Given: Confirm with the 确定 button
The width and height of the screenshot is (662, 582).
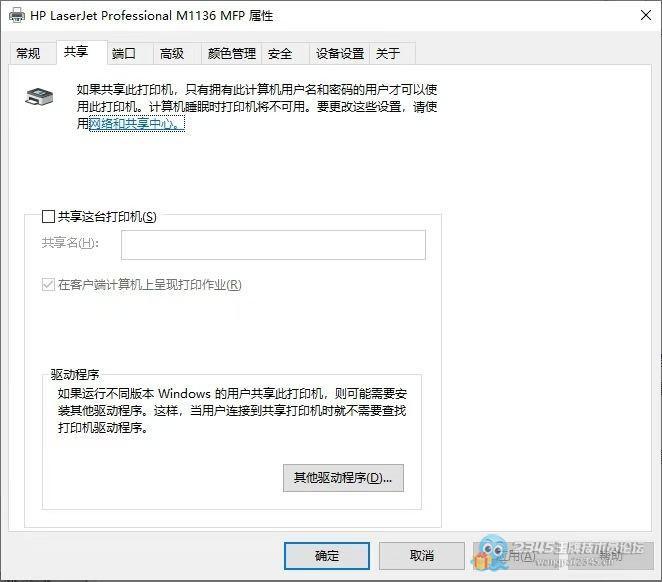Looking at the screenshot, I should (327, 556).
